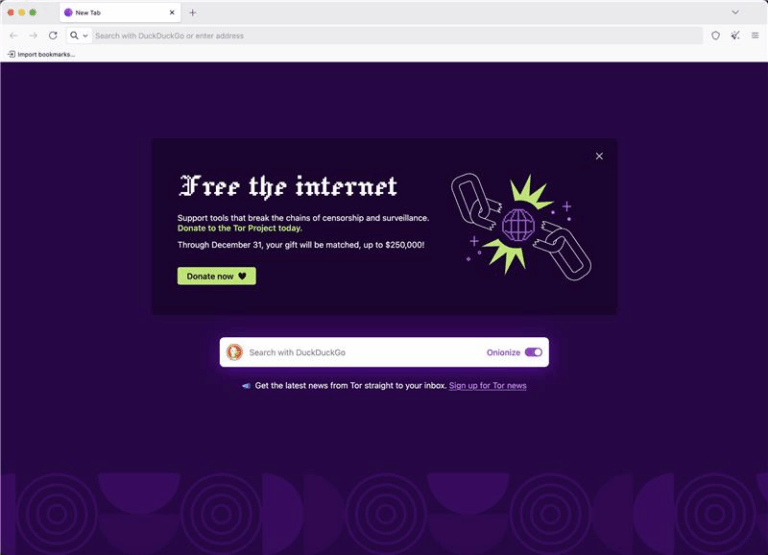Click the forward navigation arrow
768x555 pixels.
33,35
